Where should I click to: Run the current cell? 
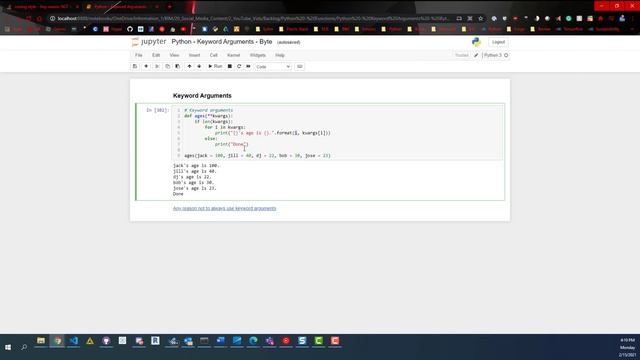point(215,66)
